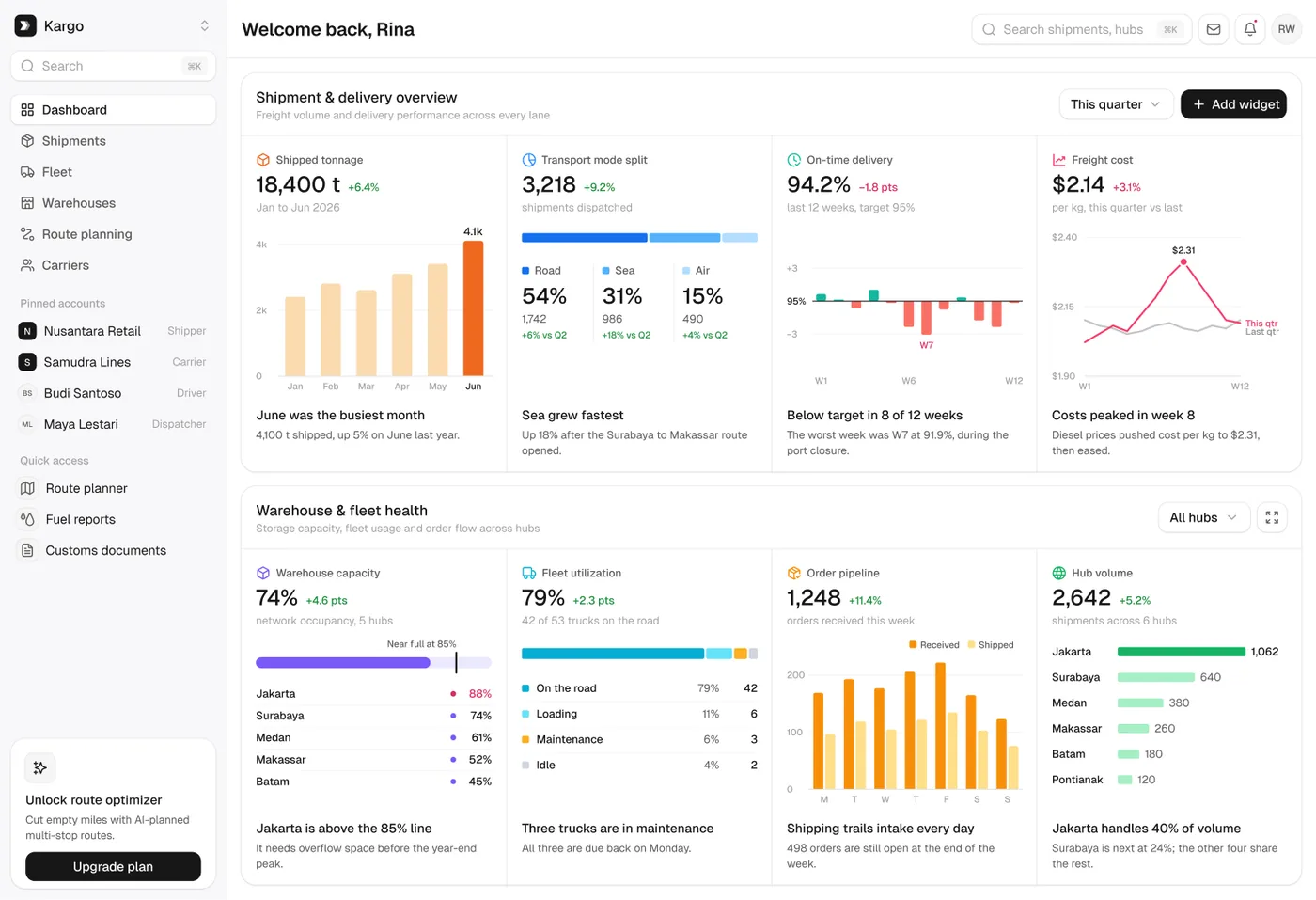
Task: Open the mail inbox icon
Action: [x=1214, y=29]
